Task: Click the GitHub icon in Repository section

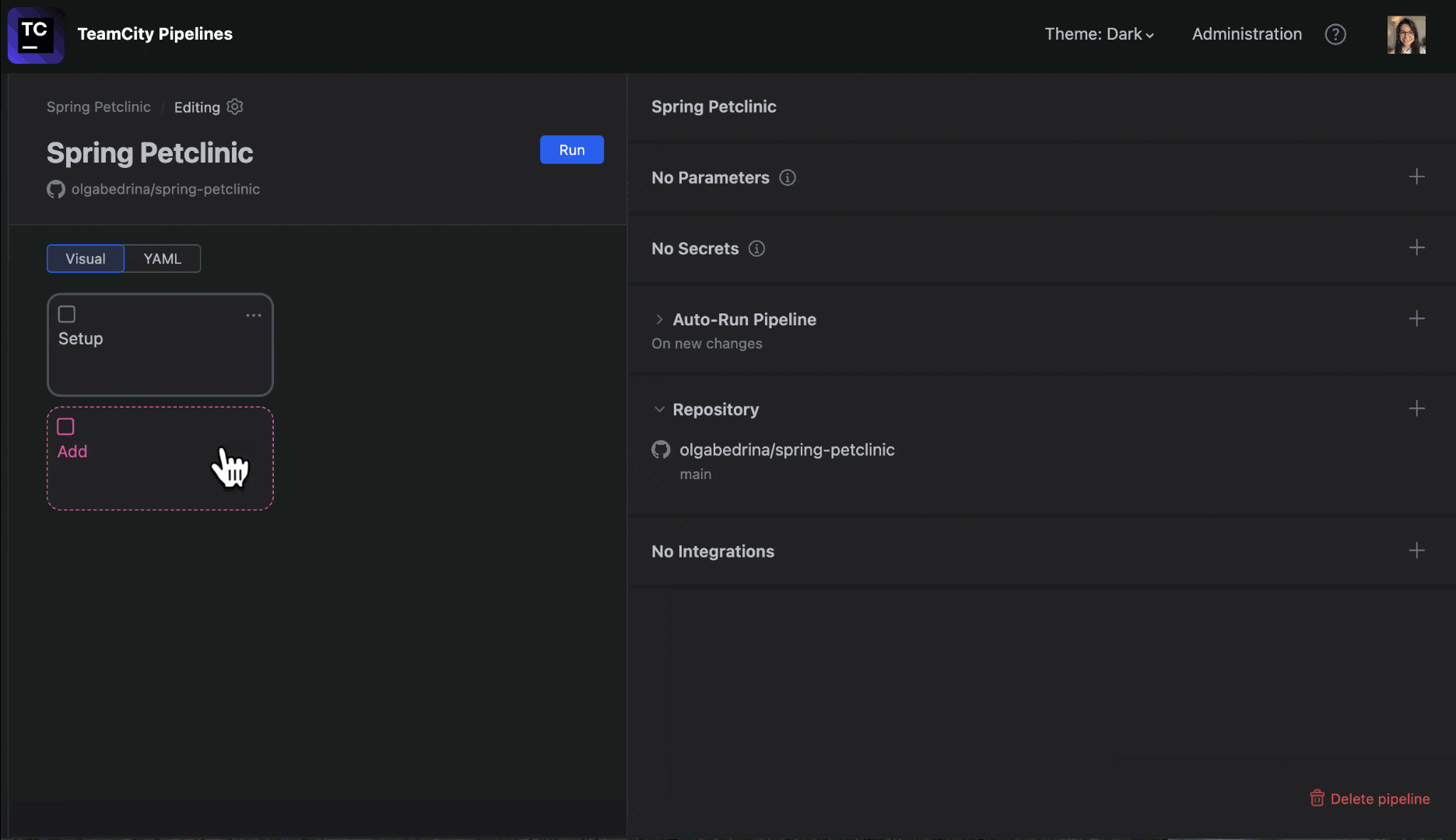Action: click(x=661, y=450)
